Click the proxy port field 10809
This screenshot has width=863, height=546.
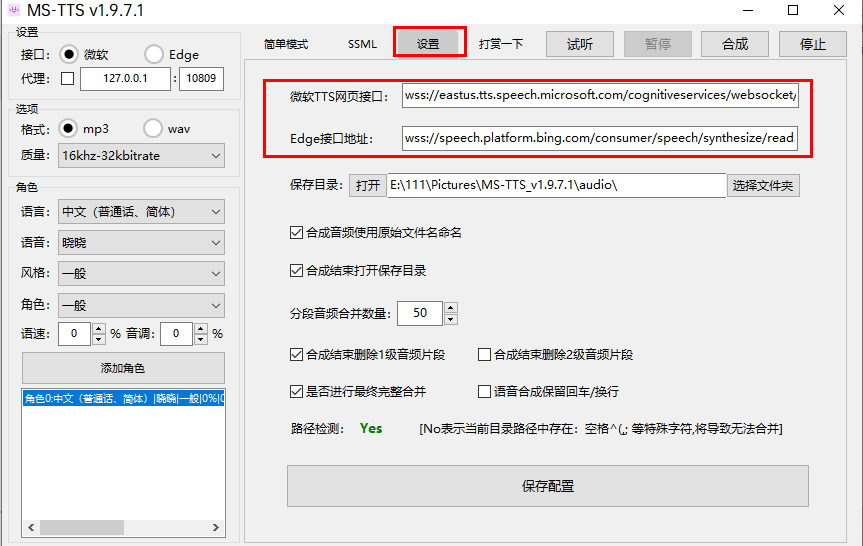[x=201, y=79]
